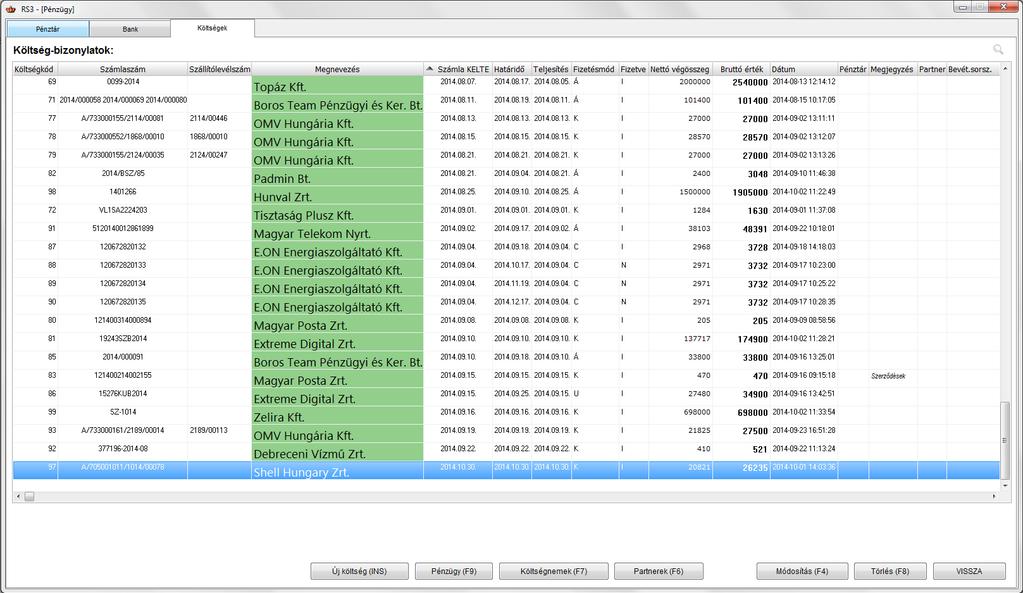Image resolution: width=1023 pixels, height=593 pixels.
Task: Click invoice number 2014/BSZ/85
Action: 123,174
